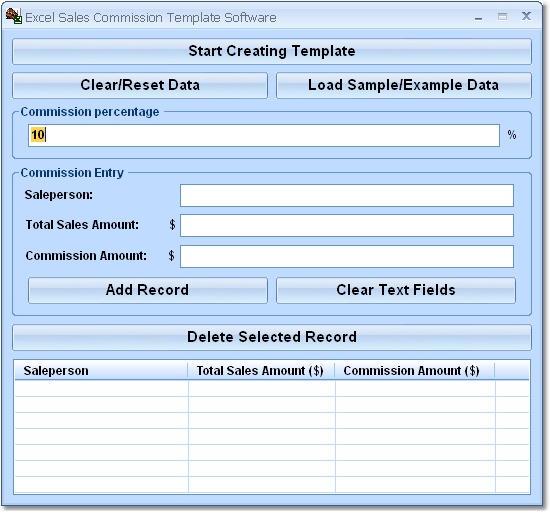Start Creating Template
Image resolution: width=550 pixels, height=513 pixels.
click(x=272, y=51)
